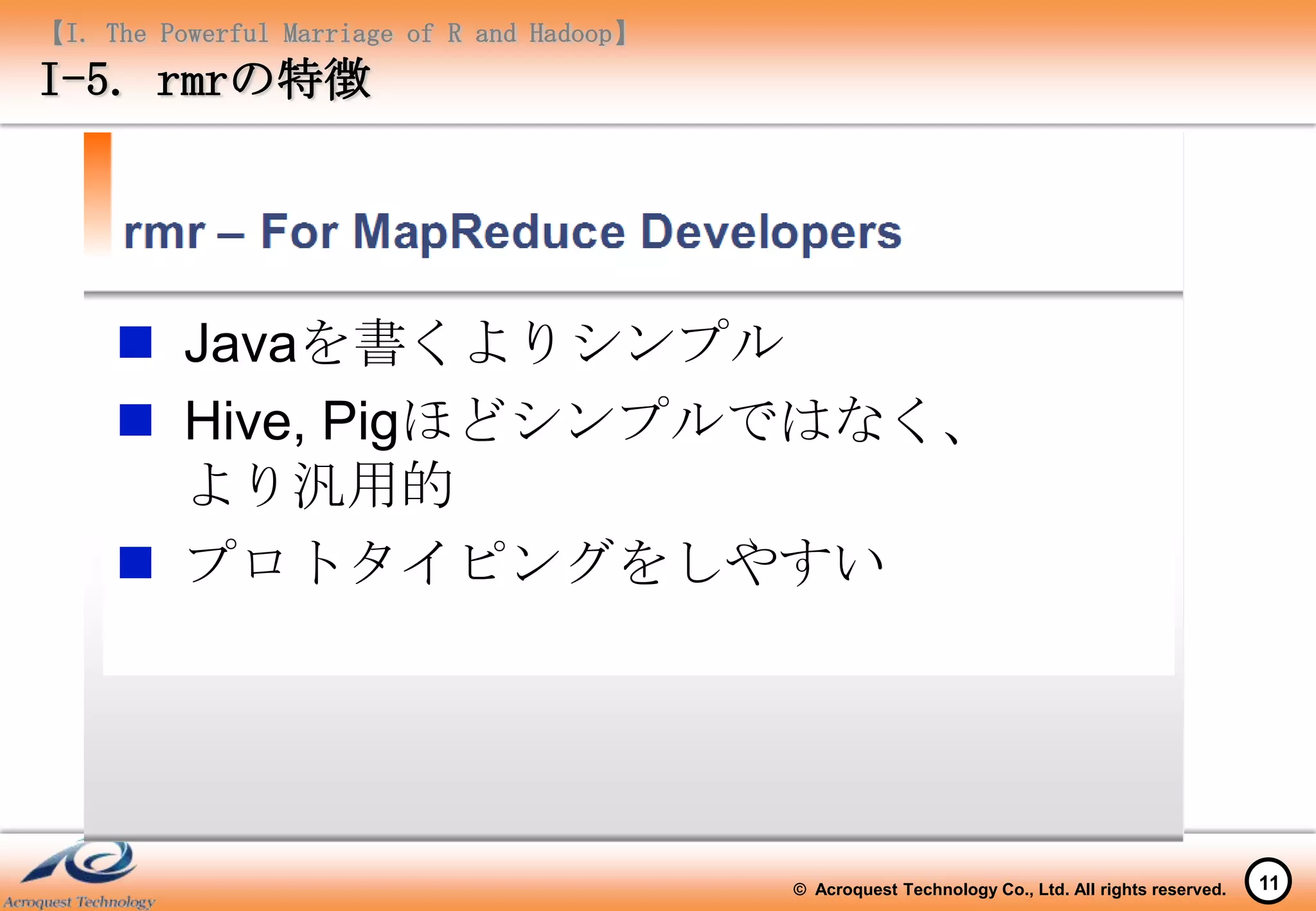The image size is (1316, 911).
Task: Click the section label 'I. The Powerful Marriage of R and Hadoop'
Action: 339,33
